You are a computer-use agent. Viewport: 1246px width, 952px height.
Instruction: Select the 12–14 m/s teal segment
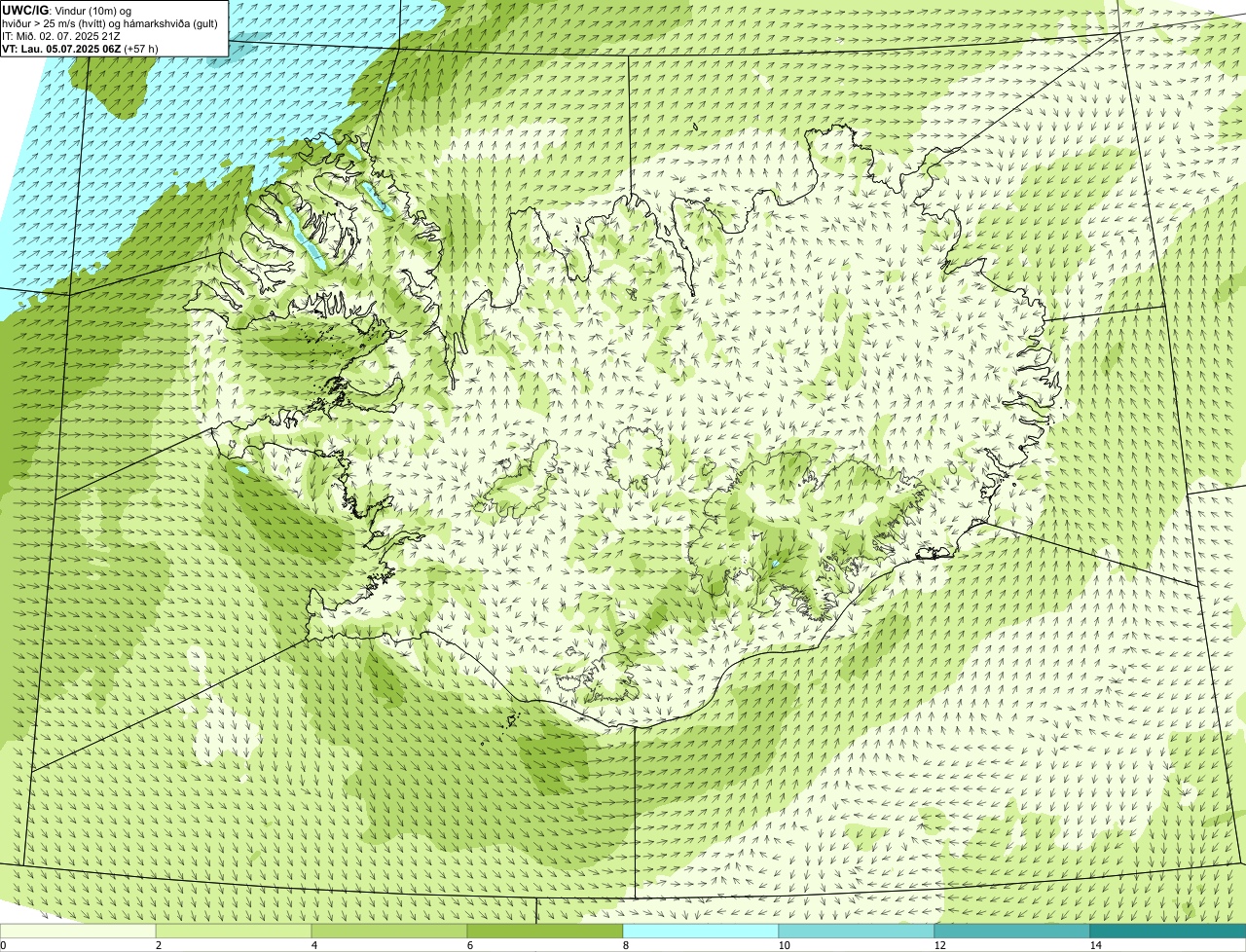(1012, 931)
